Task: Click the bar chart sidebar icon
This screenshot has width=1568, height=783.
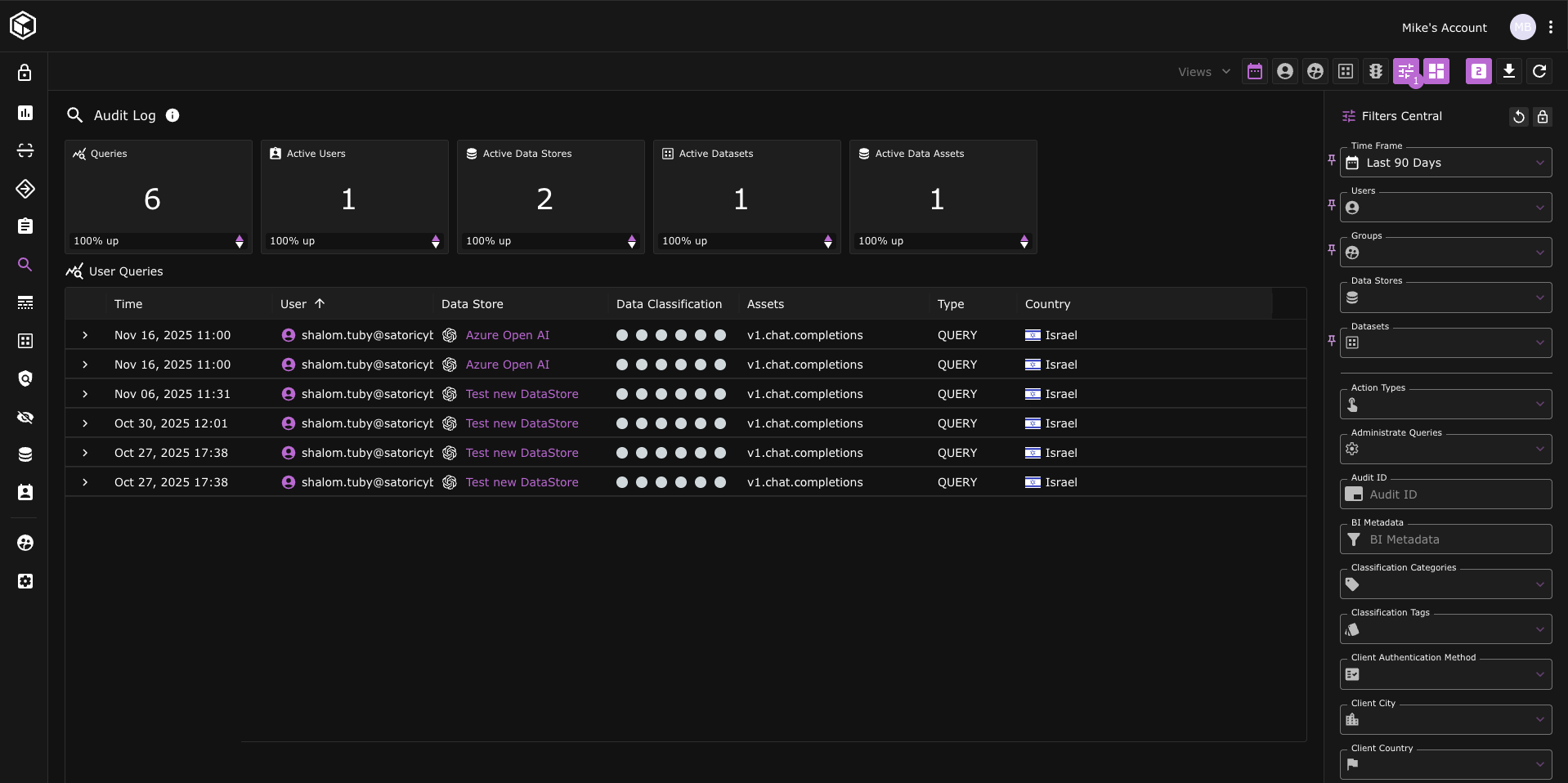Action: tap(25, 113)
